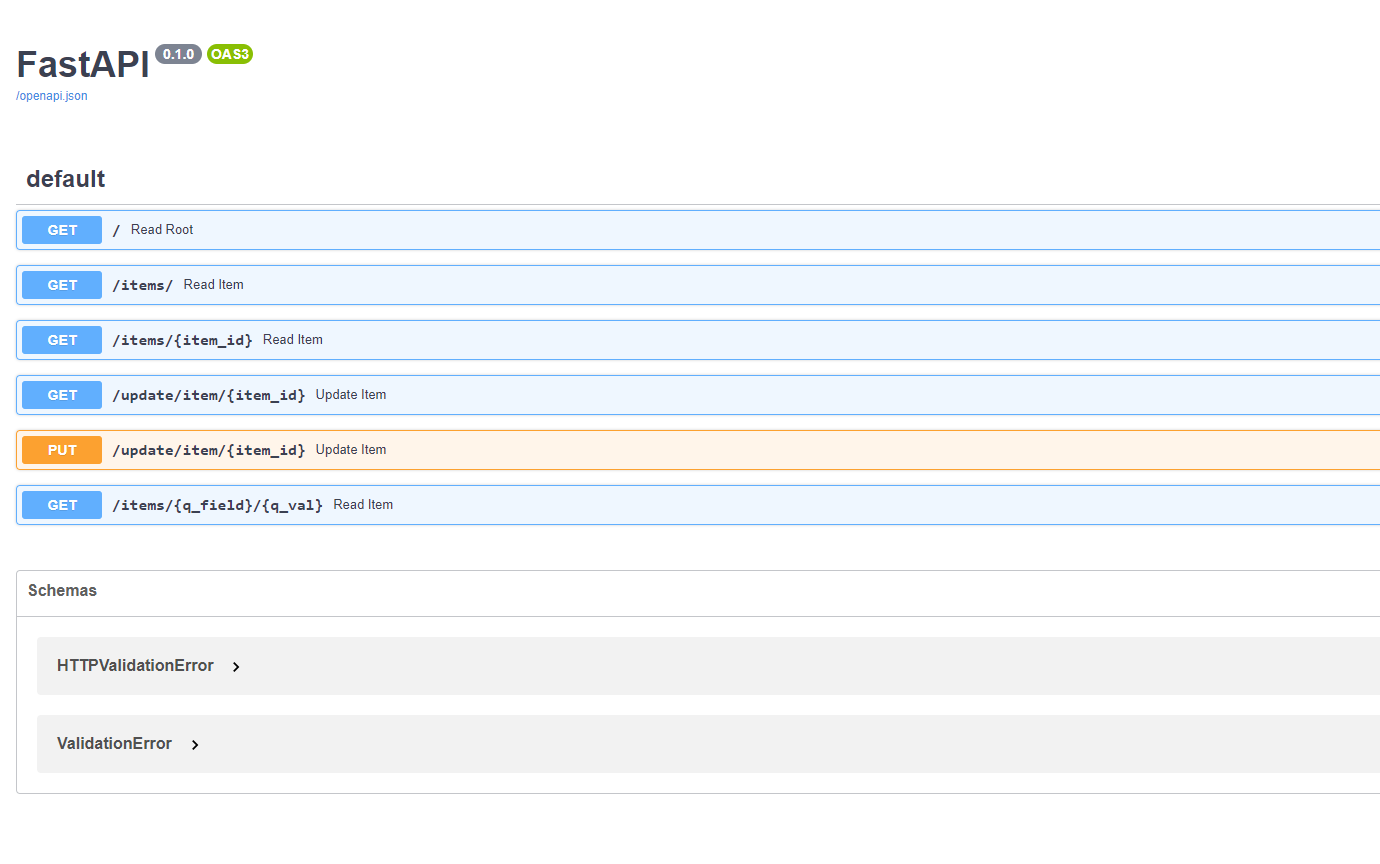Screen dimensions: 1380x864
Task: Click the 0.1.0 version badge
Action: (x=178, y=54)
